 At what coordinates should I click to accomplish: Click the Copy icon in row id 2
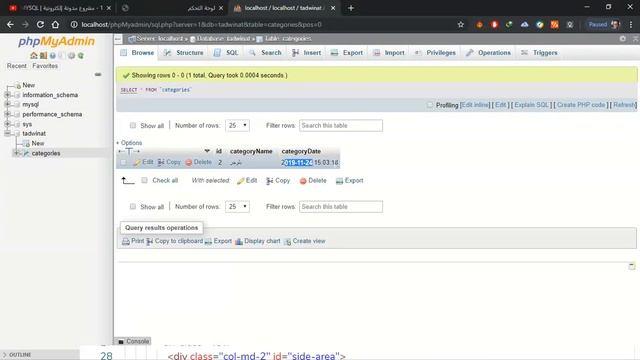[161, 162]
